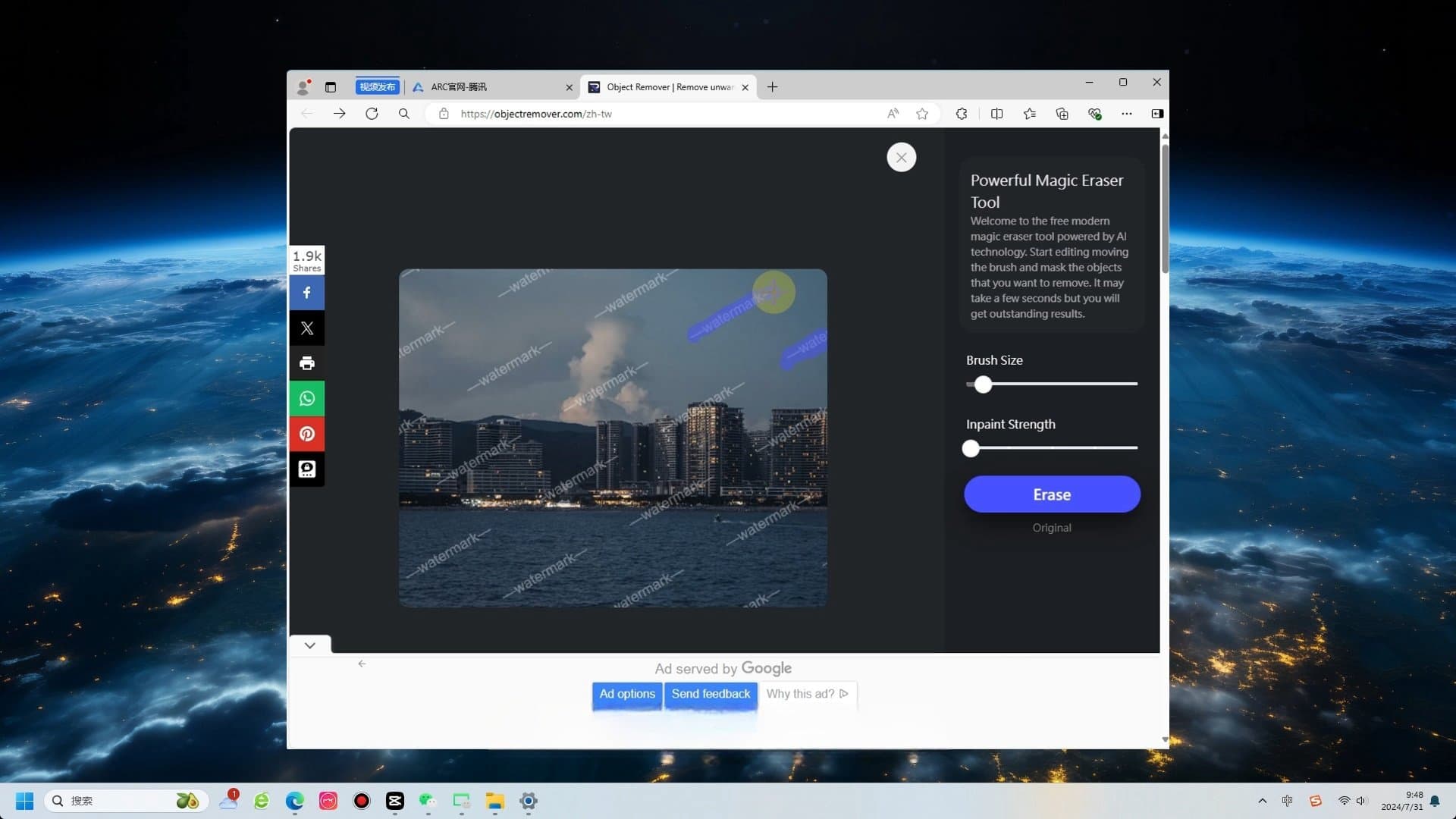Adjust the Brush Size slider handle
This screenshot has height=819, width=1456.
pyautogui.click(x=983, y=384)
